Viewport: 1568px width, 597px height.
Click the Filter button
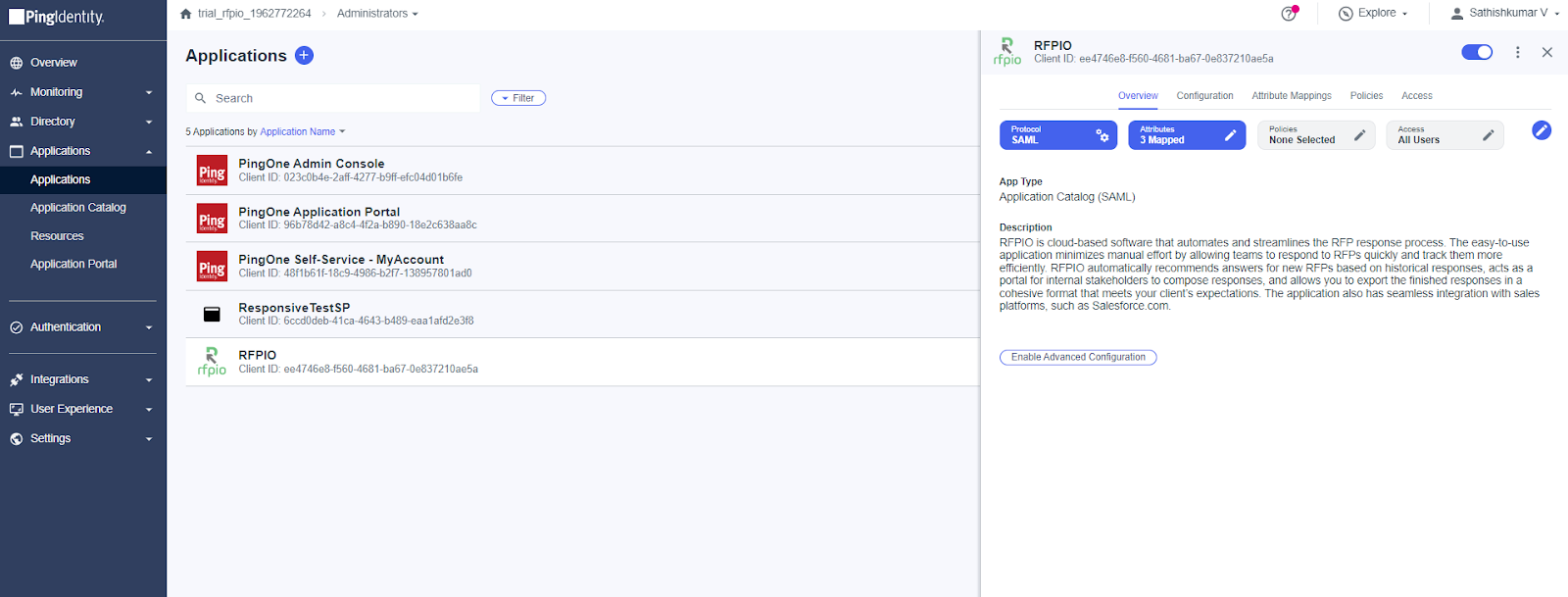click(518, 98)
